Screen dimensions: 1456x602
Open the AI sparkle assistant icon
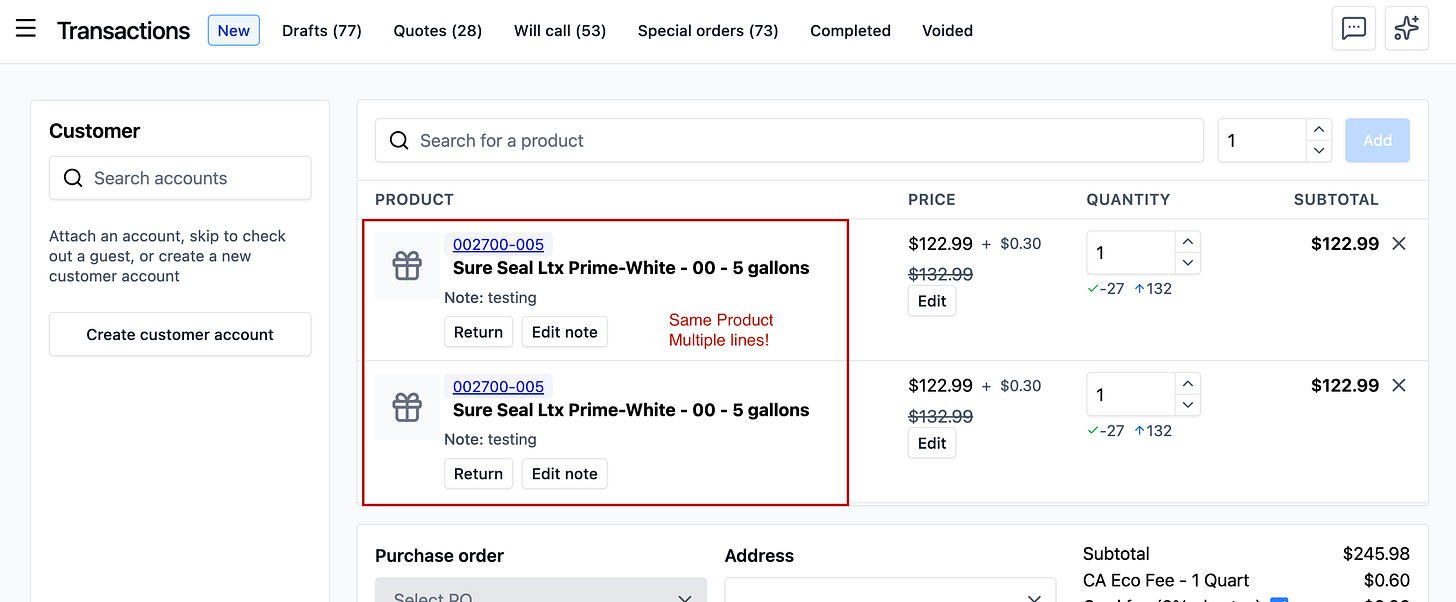pos(1406,29)
